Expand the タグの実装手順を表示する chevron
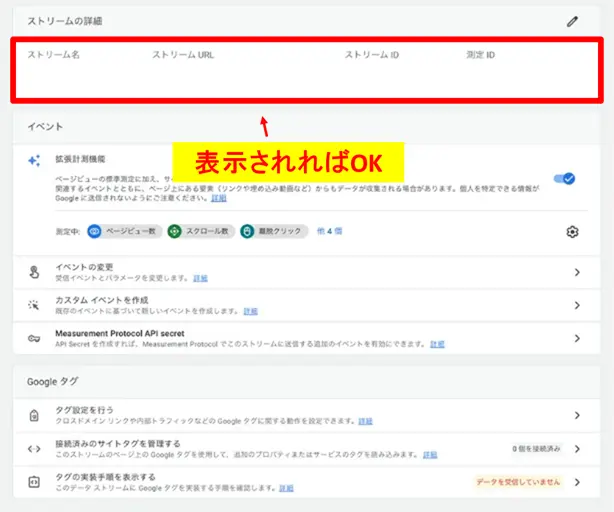The width and height of the screenshot is (614, 512). [x=577, y=482]
